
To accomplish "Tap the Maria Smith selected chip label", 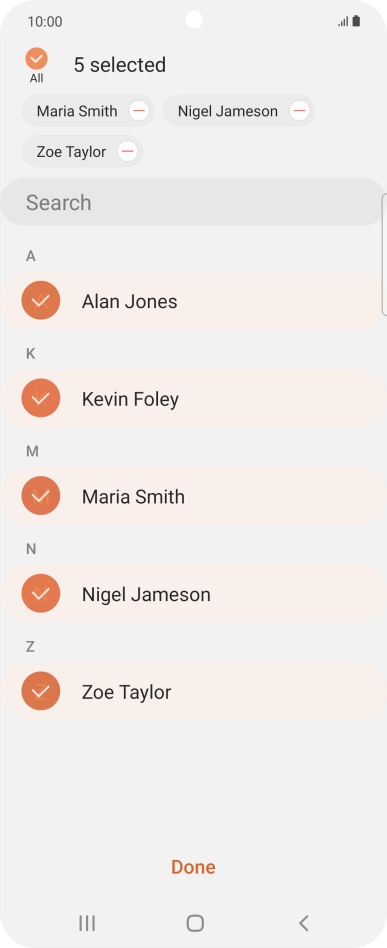I will pos(77,111).
